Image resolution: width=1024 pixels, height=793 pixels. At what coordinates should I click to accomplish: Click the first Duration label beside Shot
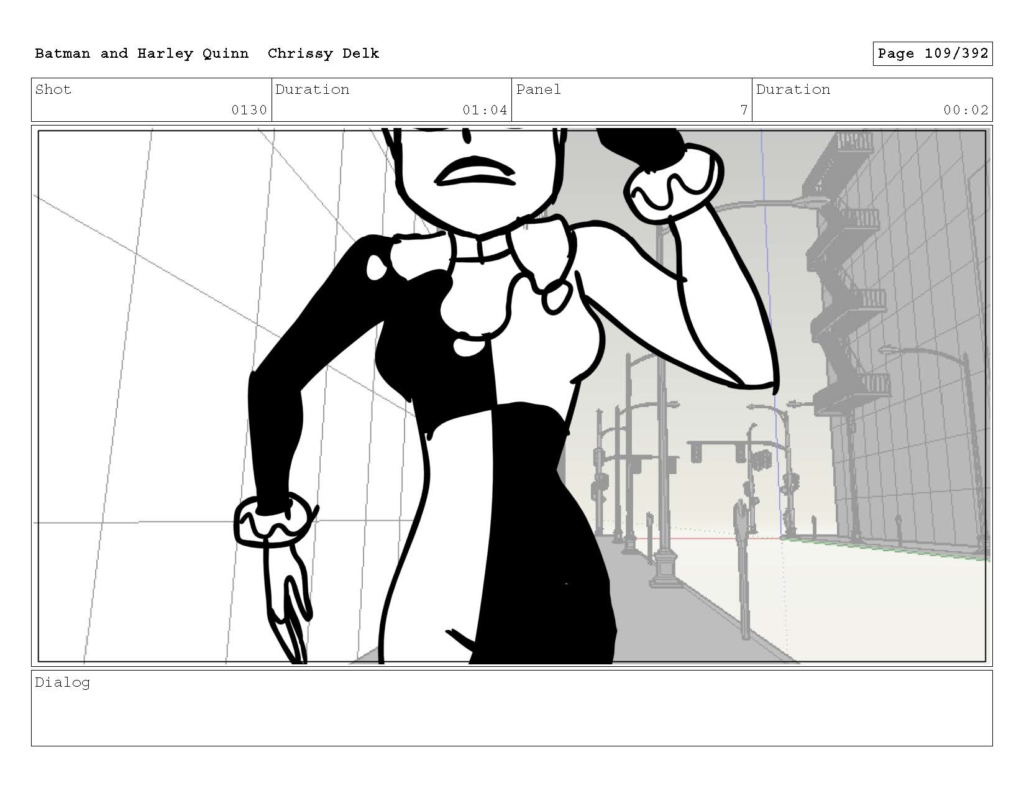[x=312, y=89]
